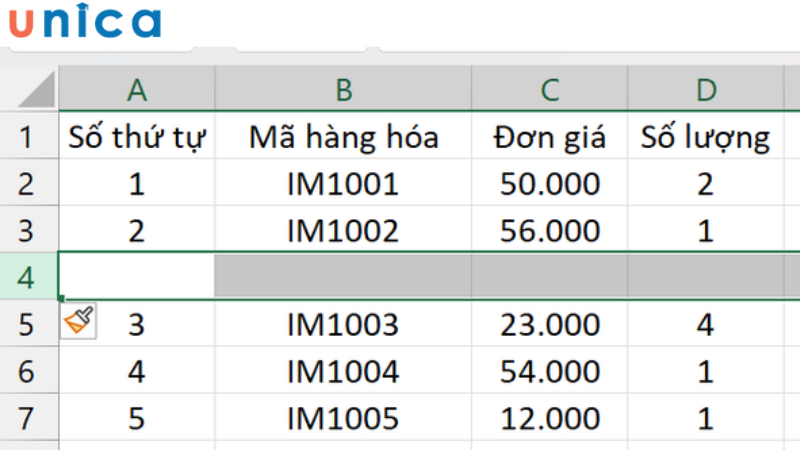Select cell containing IM1001
800x450 pixels.
pyautogui.click(x=343, y=183)
